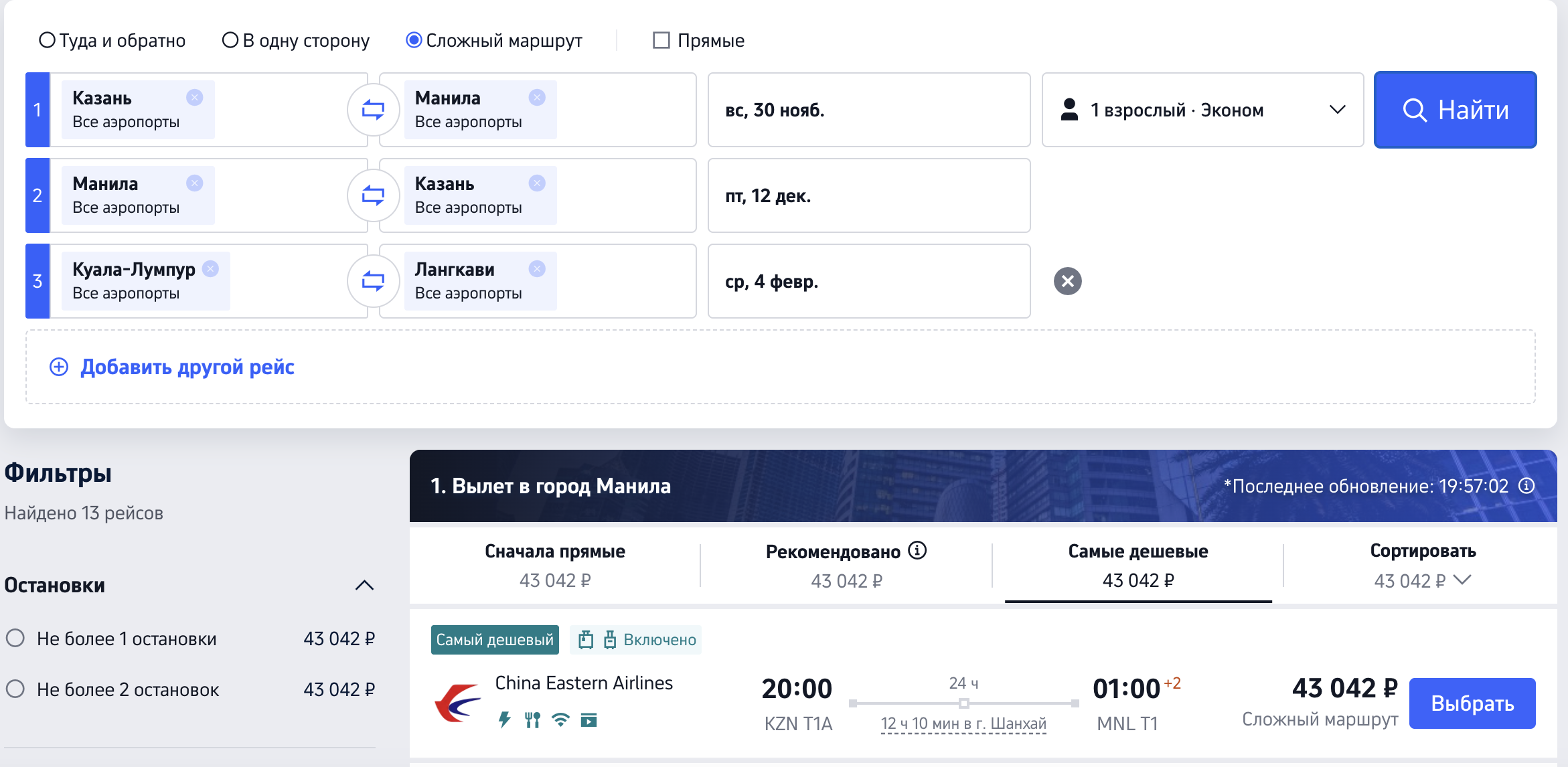The width and height of the screenshot is (1568, 767).
Task: Enable the Прямые flights checkbox
Action: click(x=661, y=40)
